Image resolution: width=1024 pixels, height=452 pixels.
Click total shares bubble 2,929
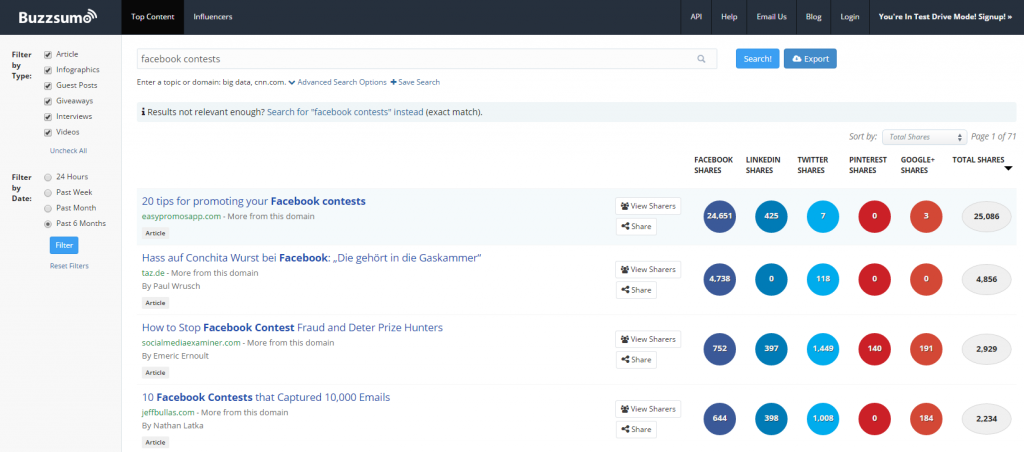click(x=987, y=349)
